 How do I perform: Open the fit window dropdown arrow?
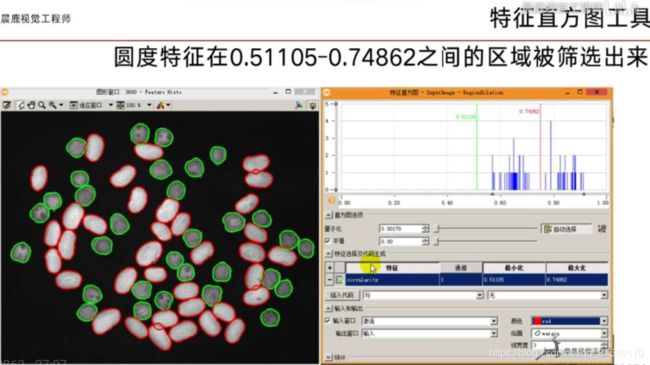[x=111, y=105]
